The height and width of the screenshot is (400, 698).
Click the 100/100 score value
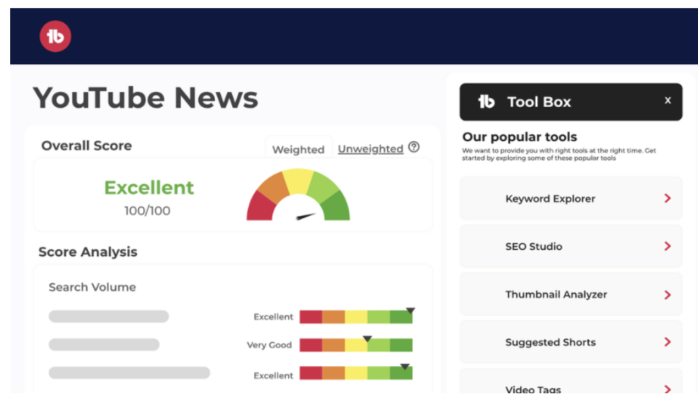point(147,210)
